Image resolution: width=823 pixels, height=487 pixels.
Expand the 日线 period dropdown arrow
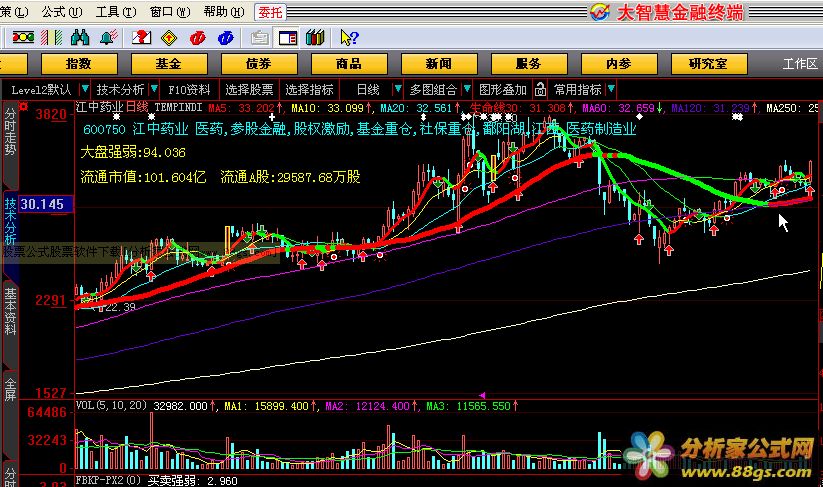tap(397, 90)
